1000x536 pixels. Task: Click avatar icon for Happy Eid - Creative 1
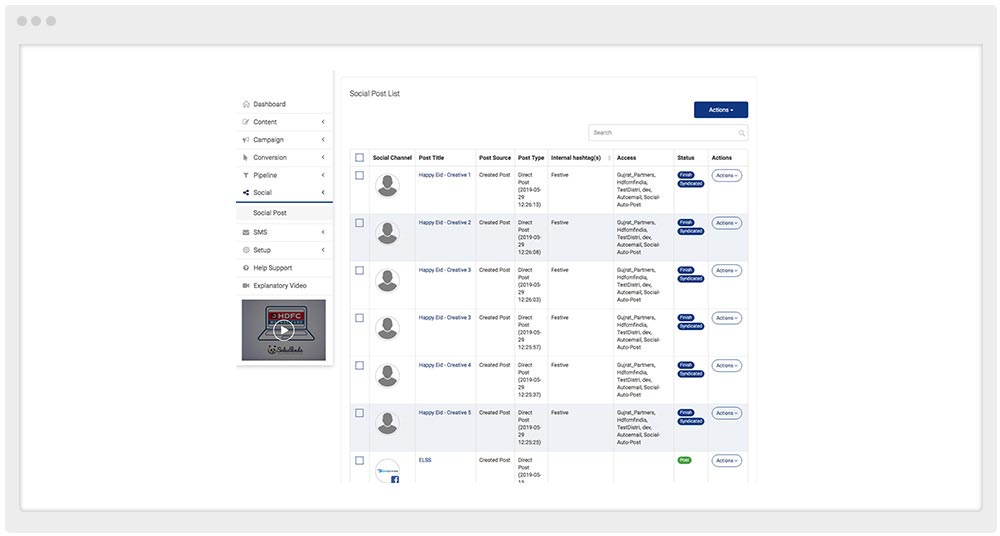pyautogui.click(x=387, y=186)
